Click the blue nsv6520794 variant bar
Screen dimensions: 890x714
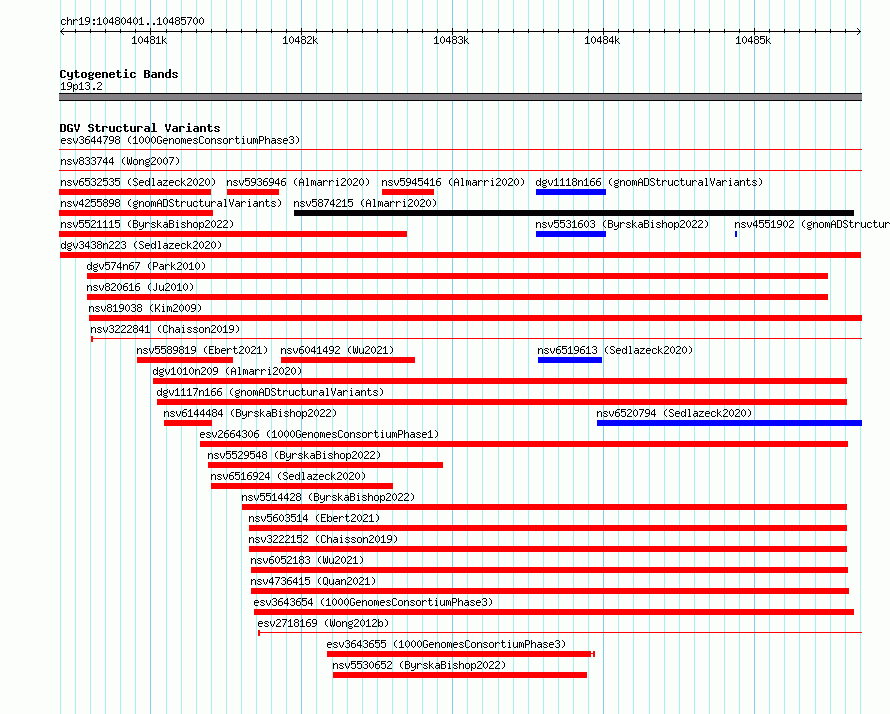(729, 423)
